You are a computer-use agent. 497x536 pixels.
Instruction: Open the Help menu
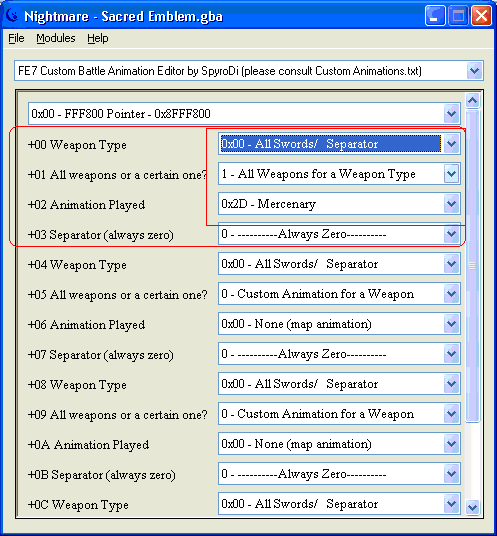[x=98, y=38]
